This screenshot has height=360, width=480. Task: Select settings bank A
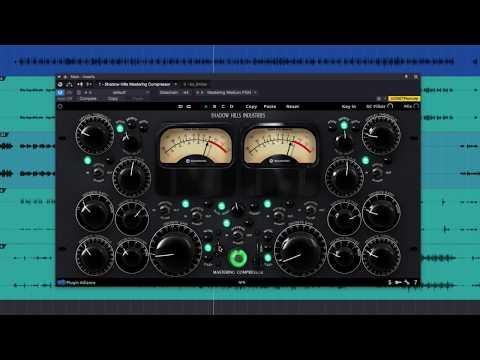click(206, 107)
